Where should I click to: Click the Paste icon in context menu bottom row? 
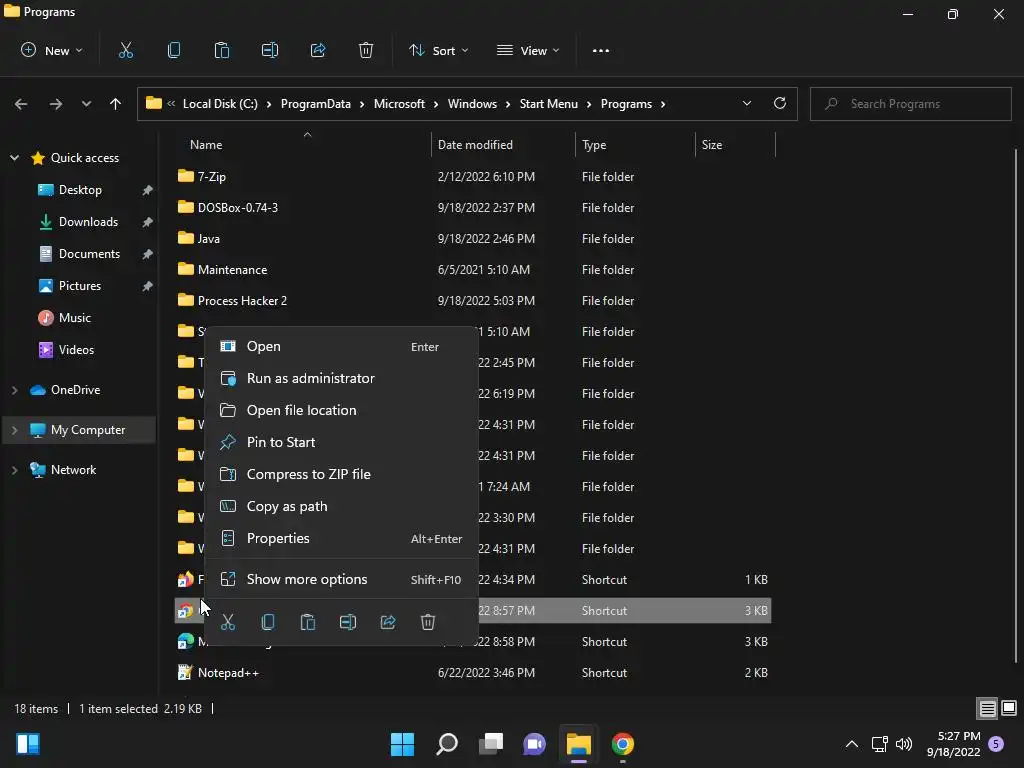(x=308, y=622)
